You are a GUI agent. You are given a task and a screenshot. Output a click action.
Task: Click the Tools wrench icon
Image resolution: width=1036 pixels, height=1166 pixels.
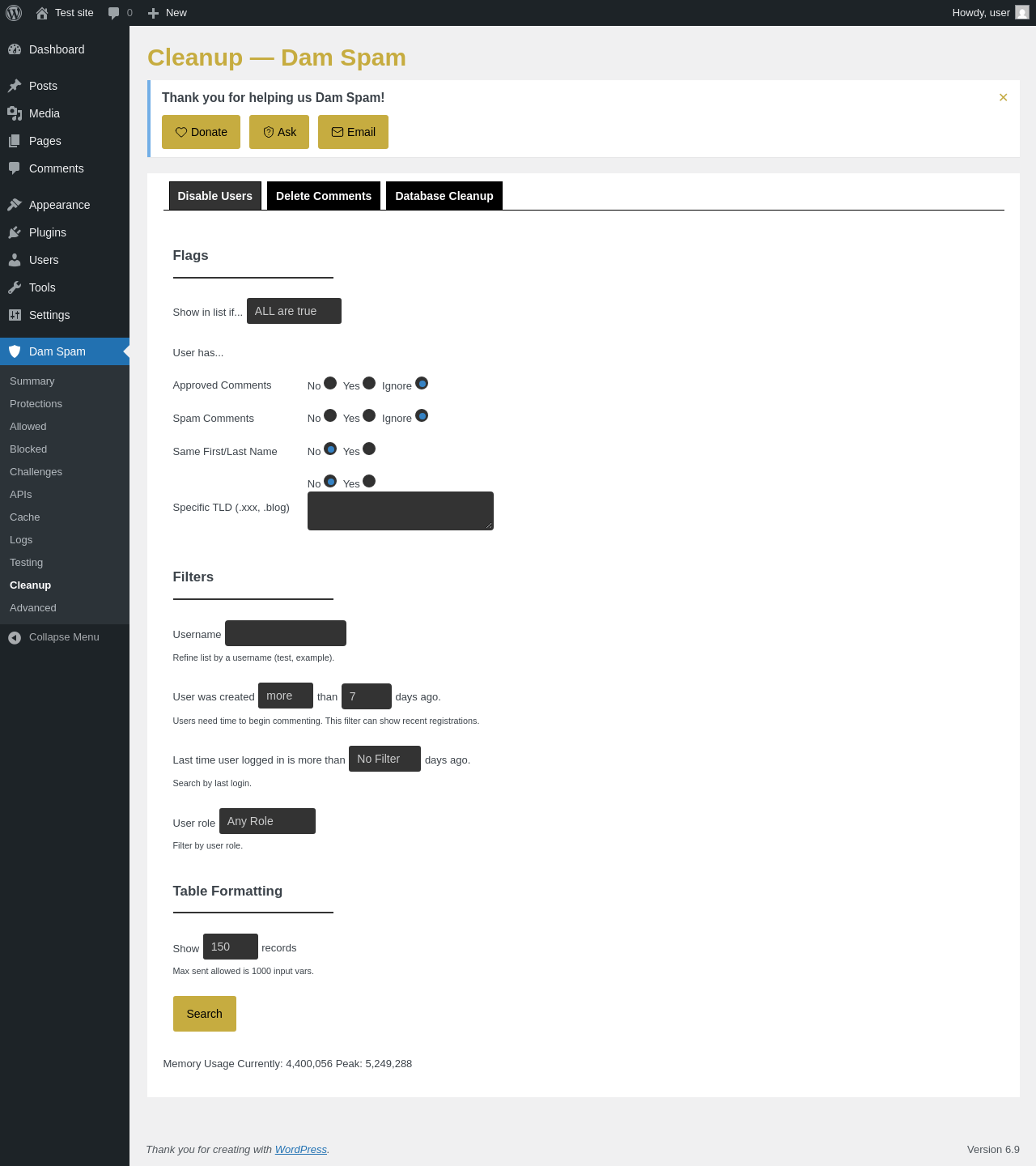tap(15, 287)
